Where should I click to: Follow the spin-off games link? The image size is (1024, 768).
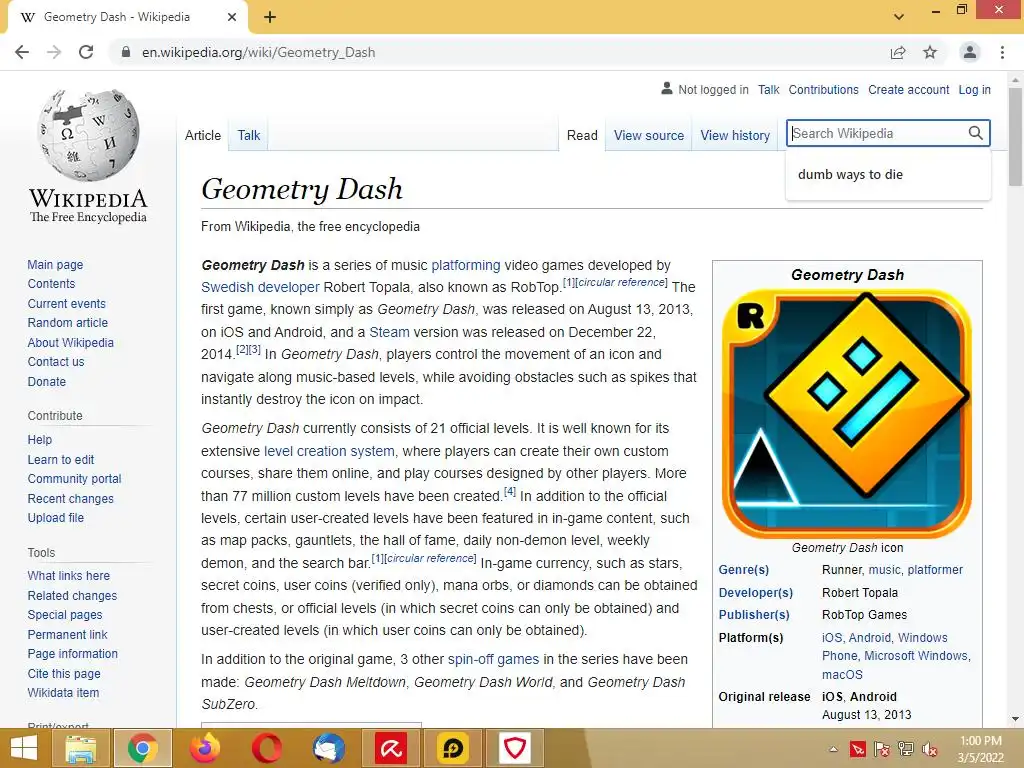[493, 659]
